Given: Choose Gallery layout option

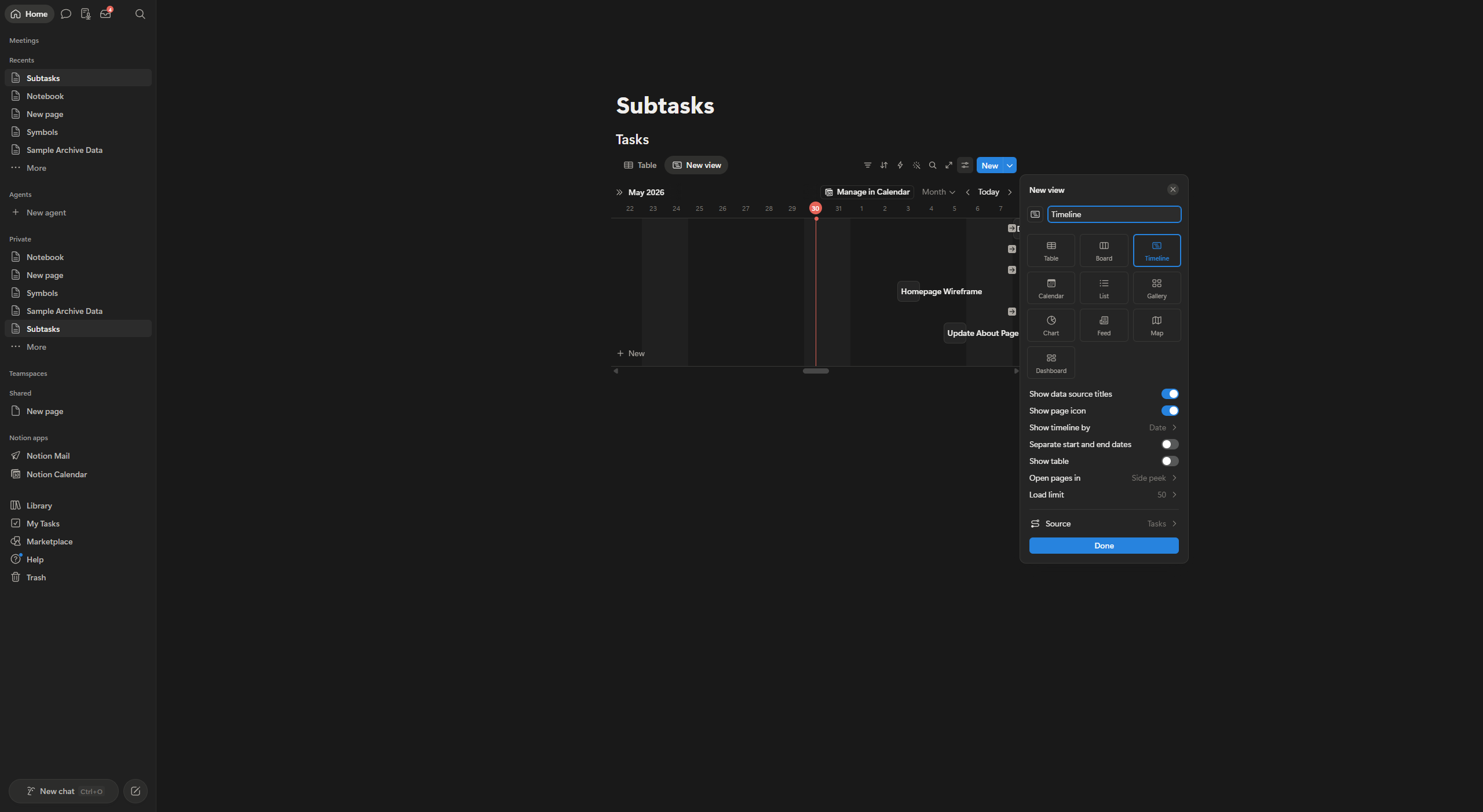Looking at the screenshot, I should pos(1157,288).
